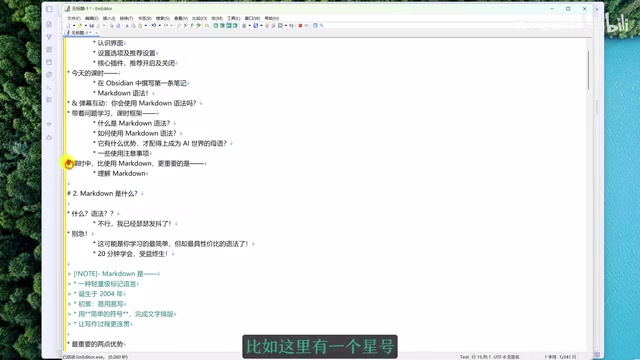The image size is (640, 360).
Task: Open the dropdown arrow next to New
Action: click(x=74, y=25)
